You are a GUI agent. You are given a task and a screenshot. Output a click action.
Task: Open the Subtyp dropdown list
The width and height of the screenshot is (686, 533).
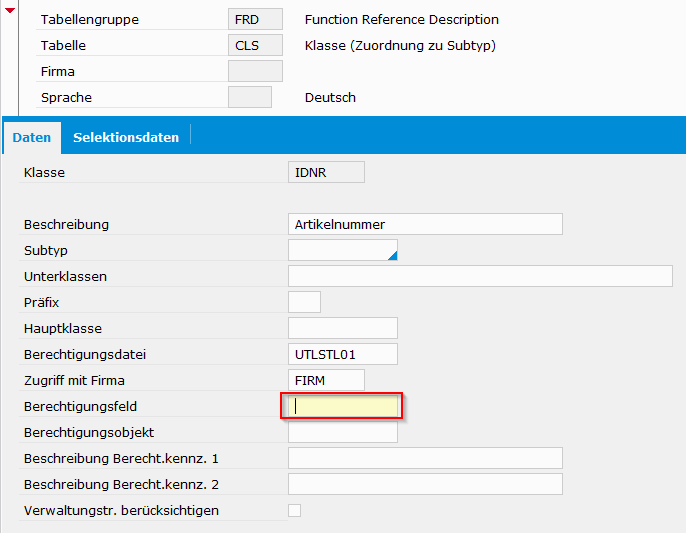tap(342, 250)
